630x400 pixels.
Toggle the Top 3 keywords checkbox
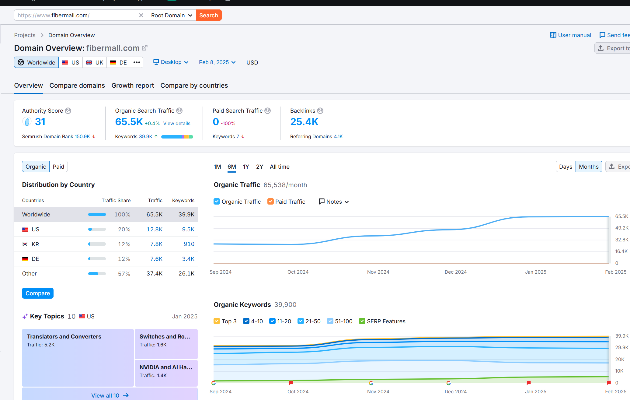[217, 321]
